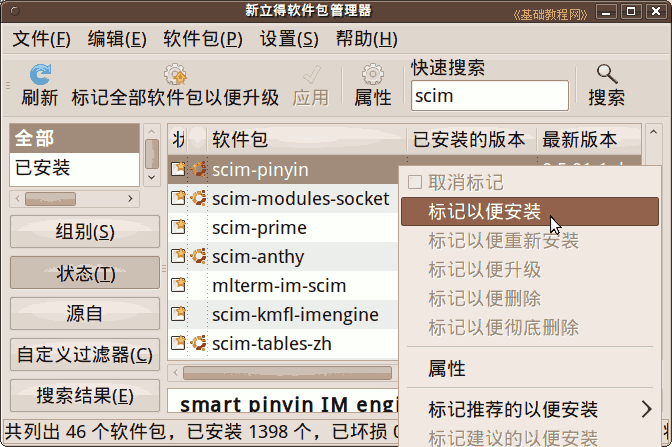Click the 自定义过滤器(C) button
Screen dimensions: 672x447
coord(85,354)
